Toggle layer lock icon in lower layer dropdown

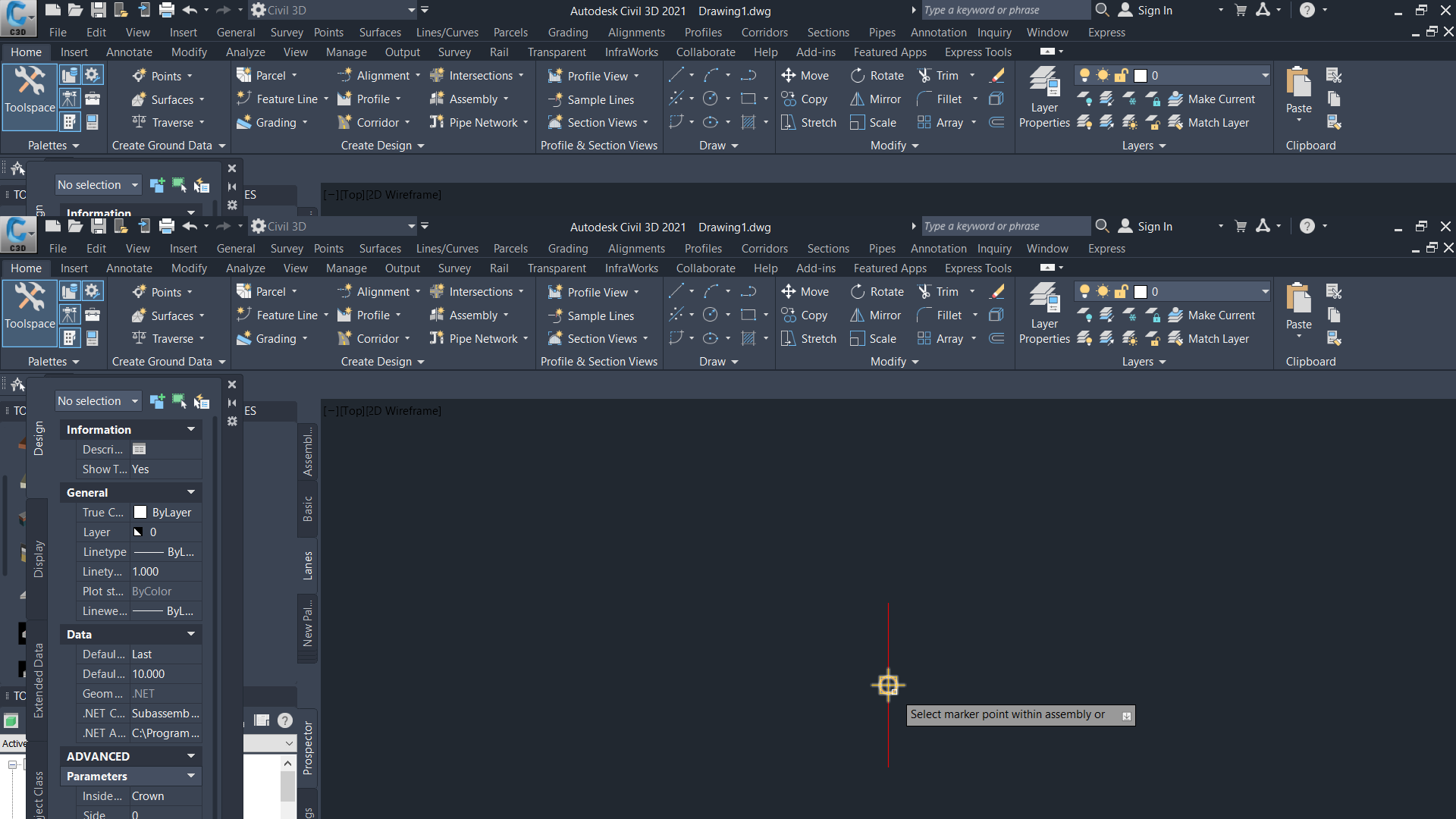(x=1122, y=291)
